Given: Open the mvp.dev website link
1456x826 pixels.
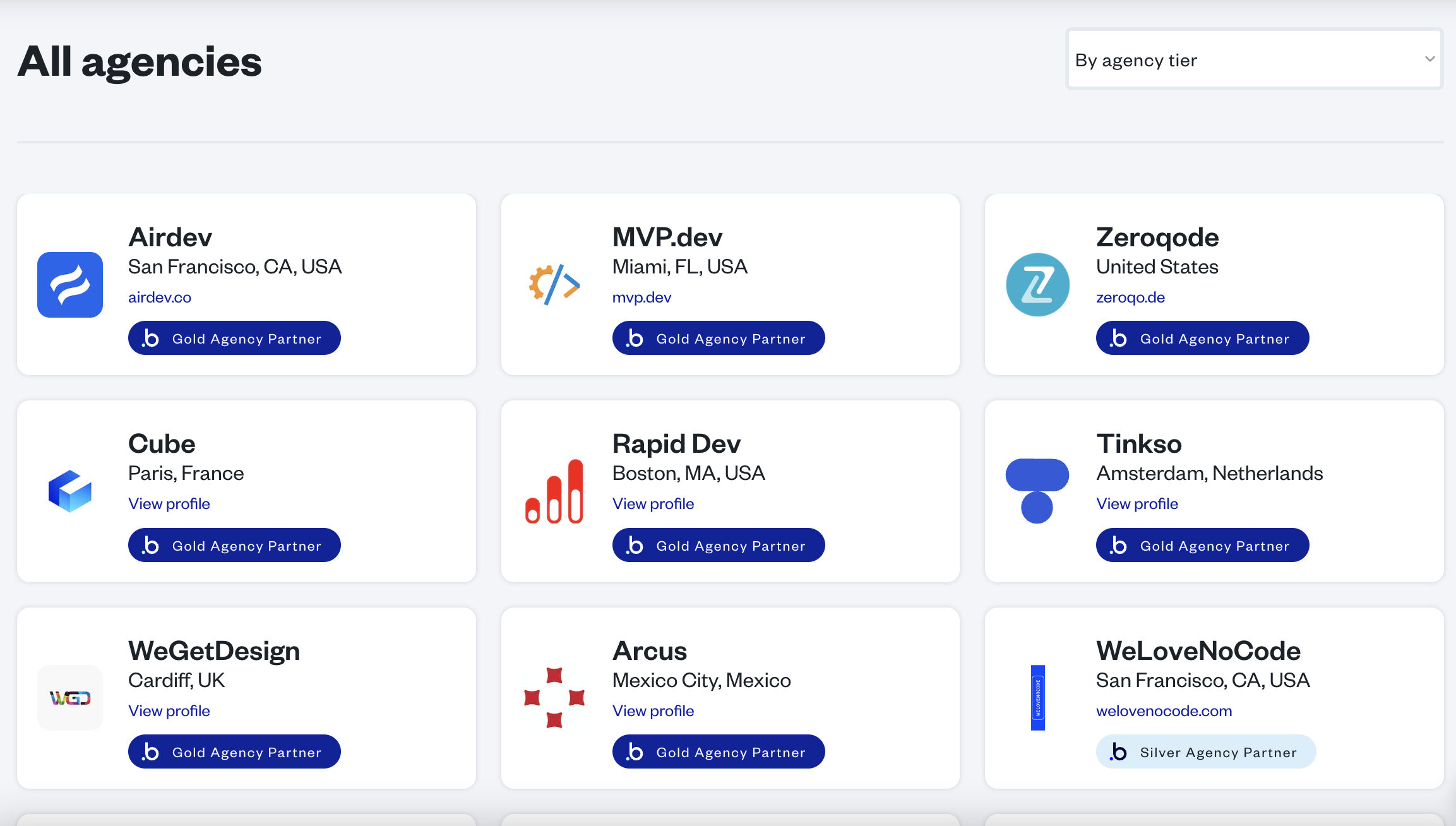Looking at the screenshot, I should click(641, 297).
